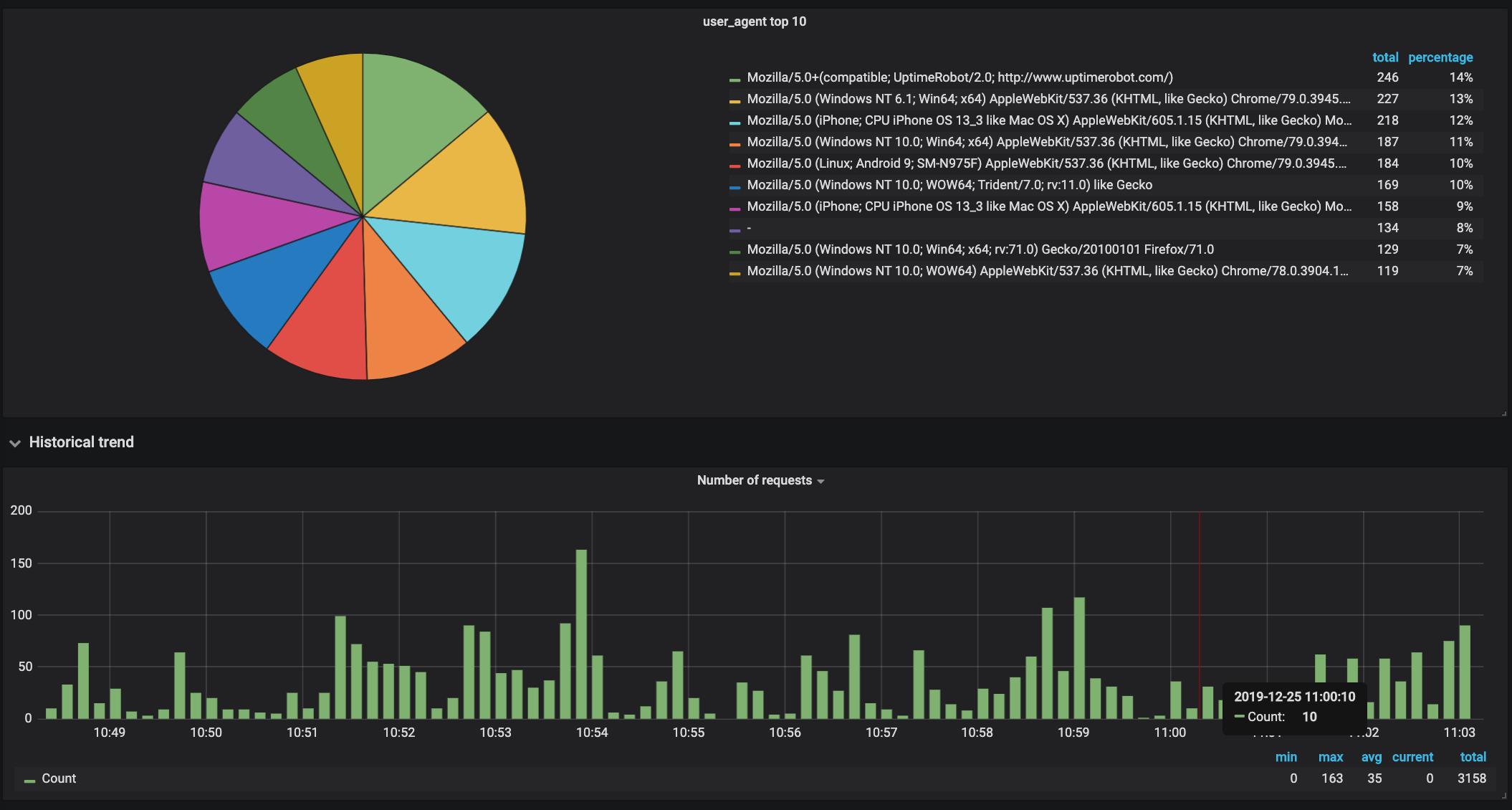This screenshot has width=1512, height=810.
Task: Click the Android 9 SM-N975F legend color icon
Action: tap(735, 166)
